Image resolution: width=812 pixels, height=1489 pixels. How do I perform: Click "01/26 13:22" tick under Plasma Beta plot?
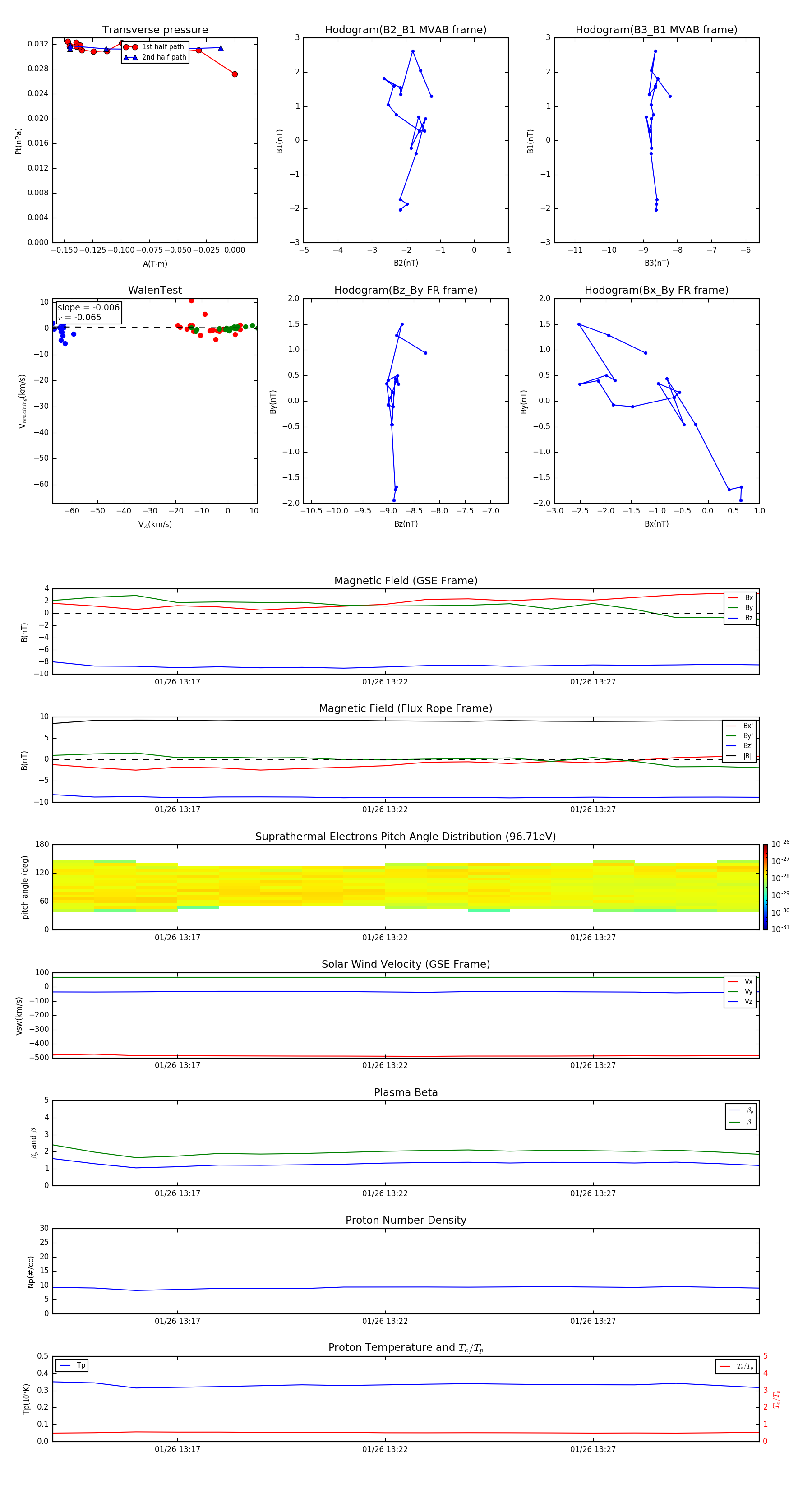coord(385,1193)
